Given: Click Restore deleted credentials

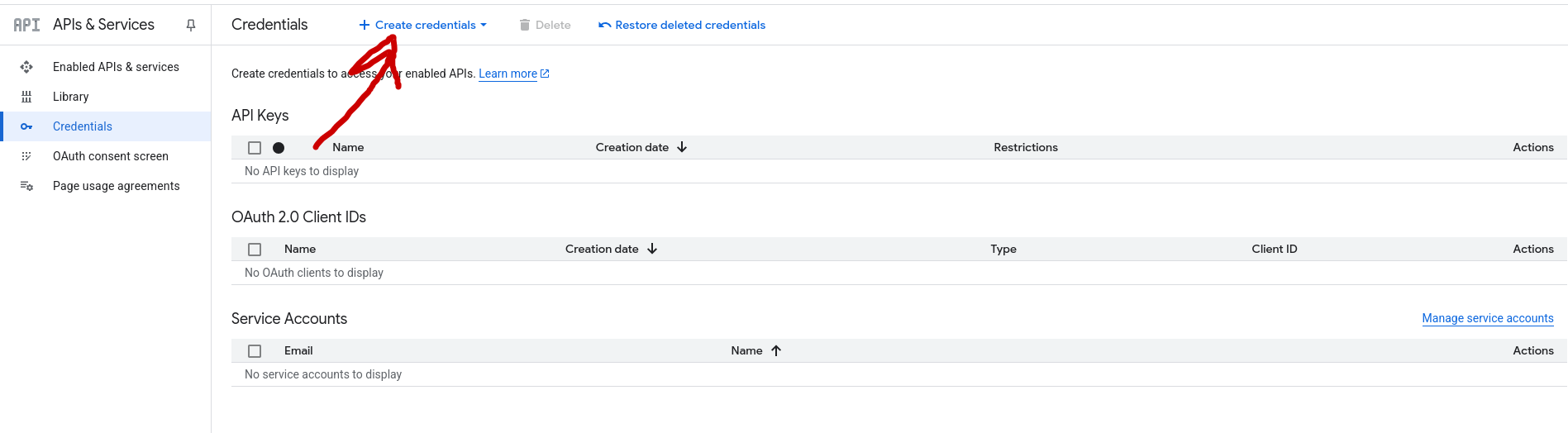Looking at the screenshot, I should coord(682,25).
